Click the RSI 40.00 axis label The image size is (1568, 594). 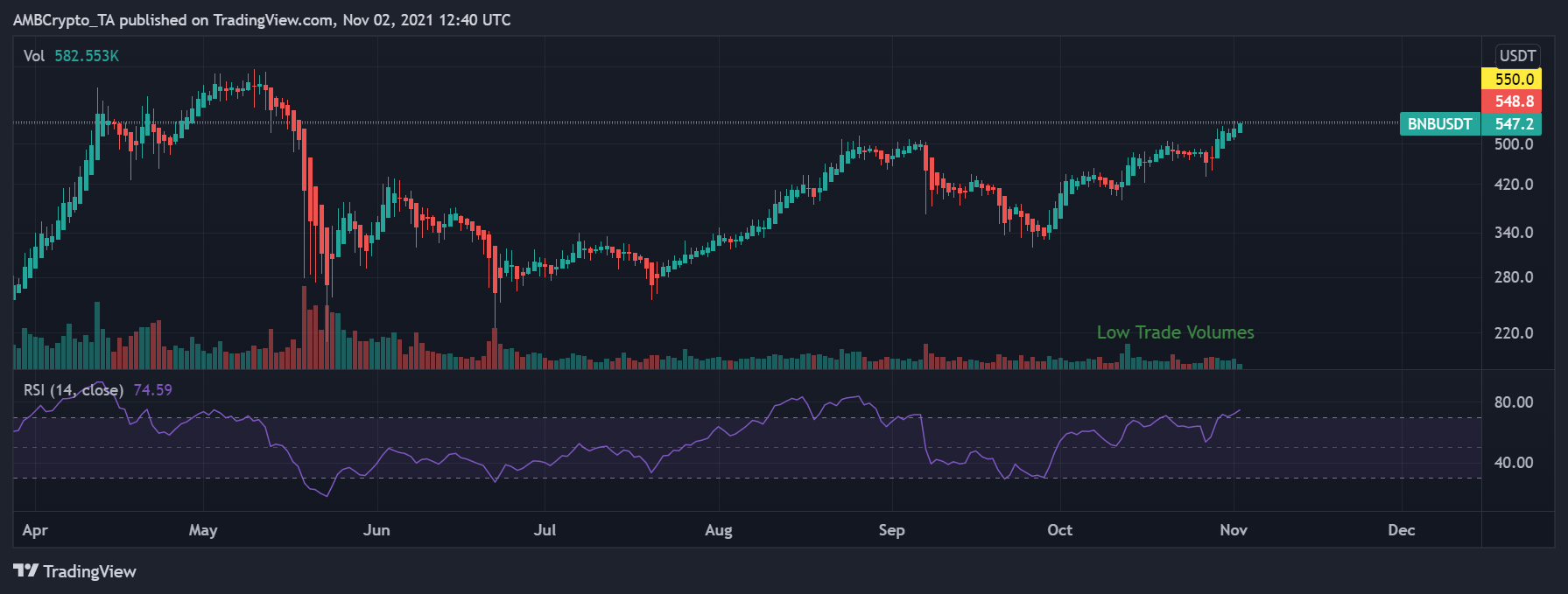pyautogui.click(x=1514, y=463)
